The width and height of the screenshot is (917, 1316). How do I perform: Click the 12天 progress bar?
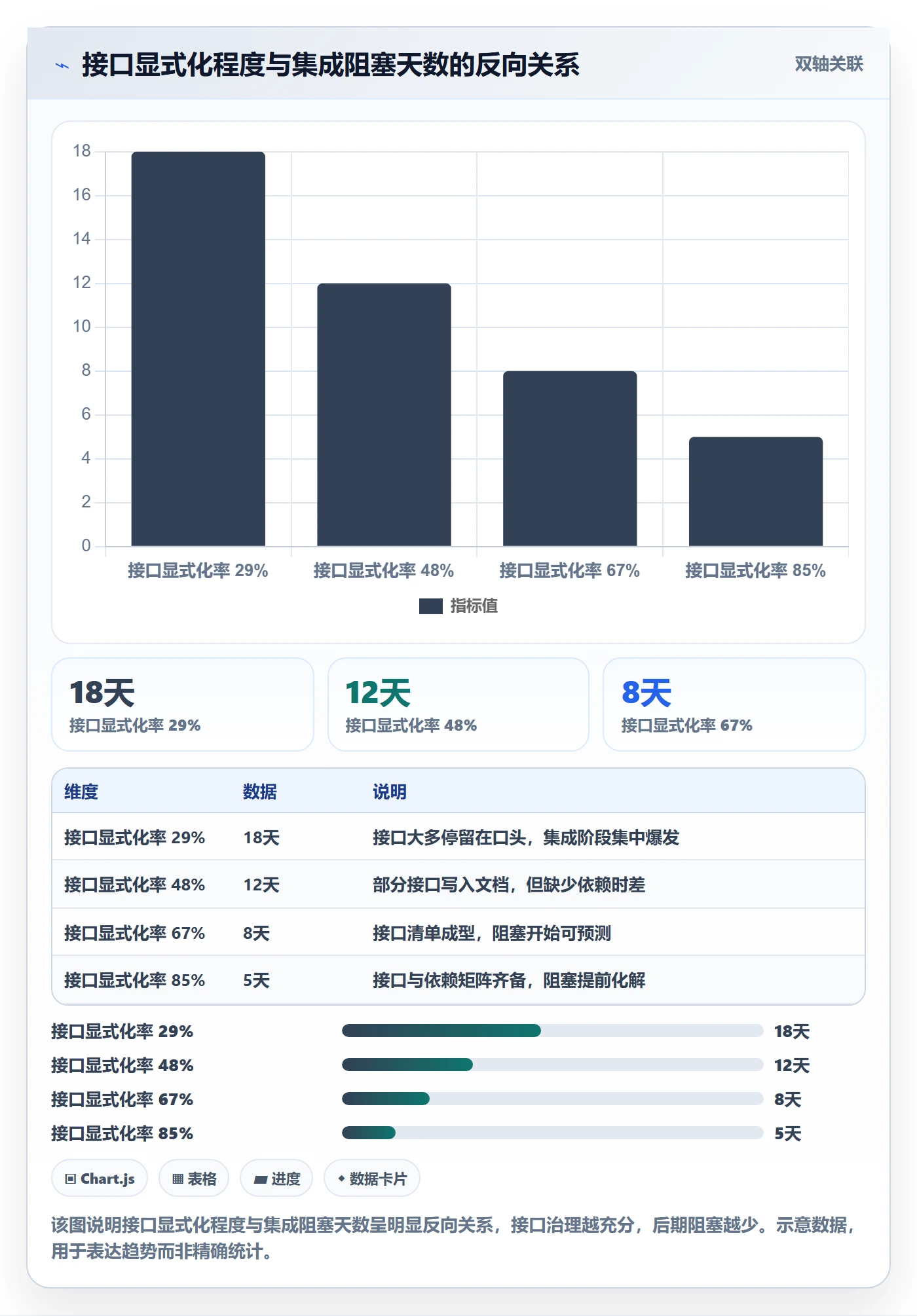coord(552,1065)
